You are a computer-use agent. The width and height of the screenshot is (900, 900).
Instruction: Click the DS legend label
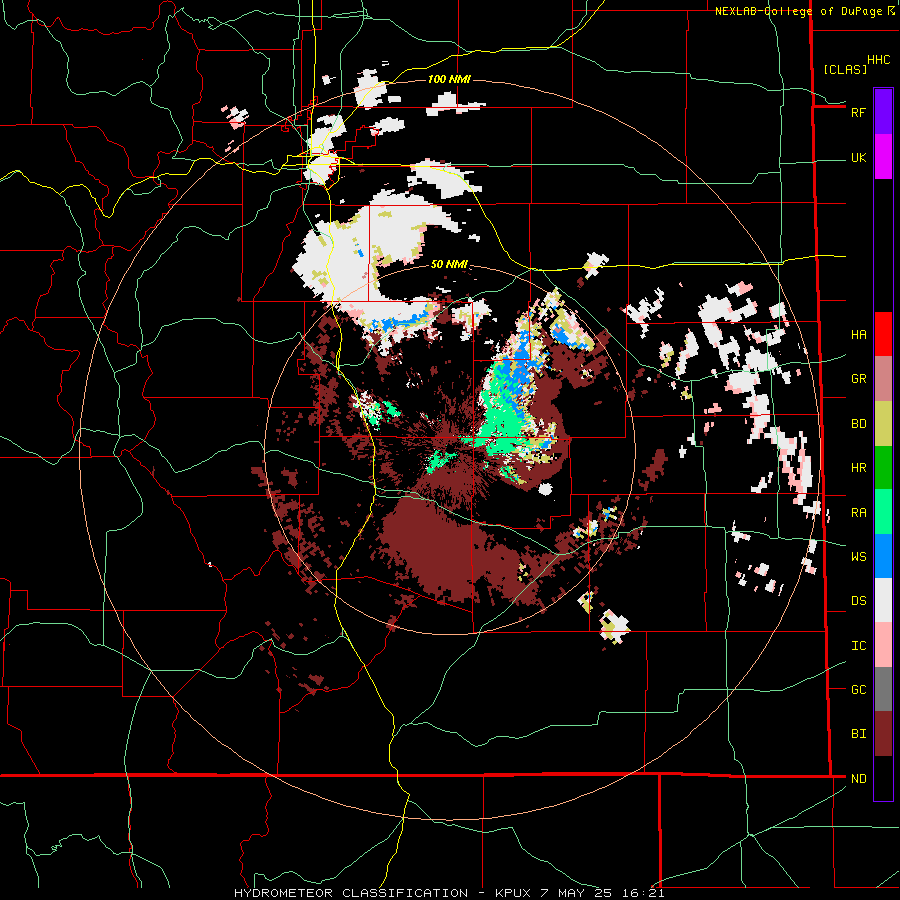pos(858,601)
